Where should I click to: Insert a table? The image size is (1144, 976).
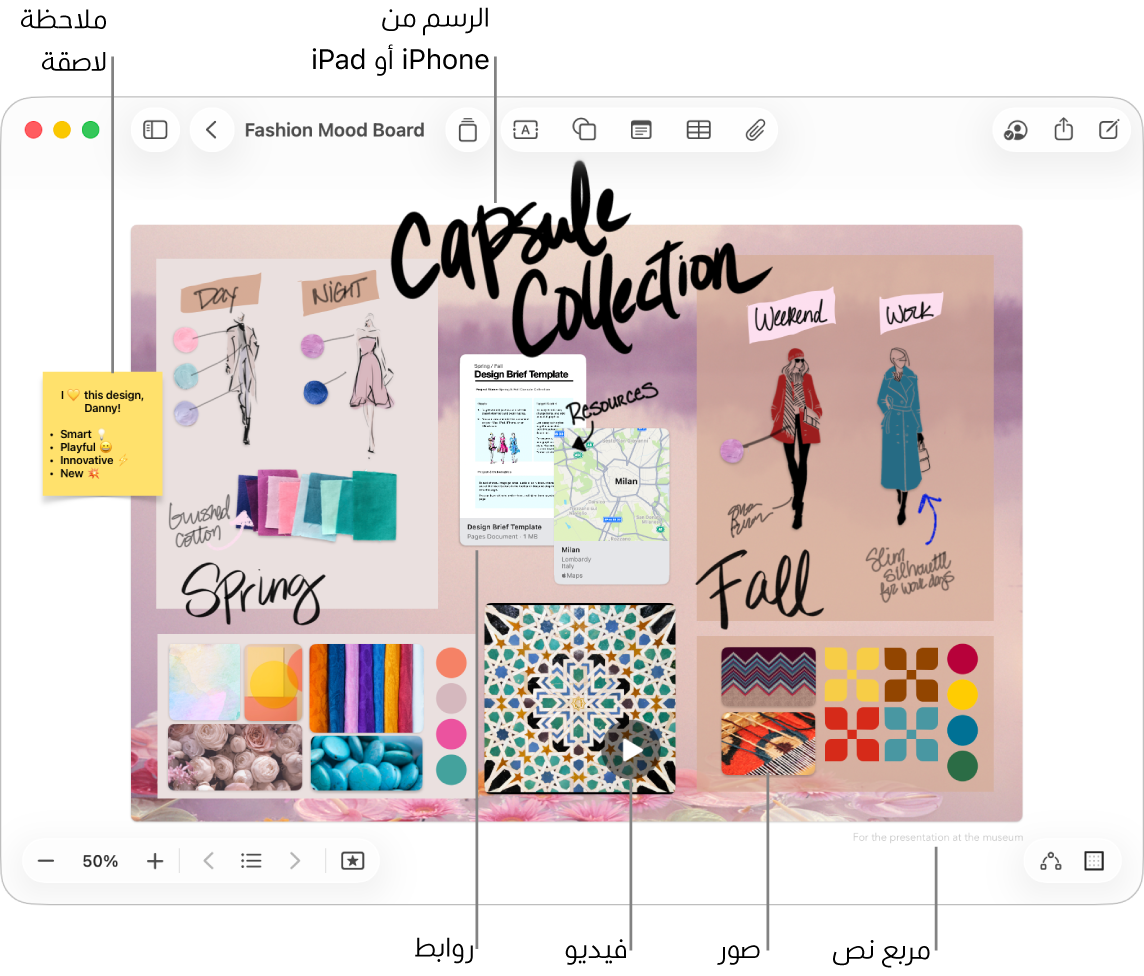click(698, 129)
